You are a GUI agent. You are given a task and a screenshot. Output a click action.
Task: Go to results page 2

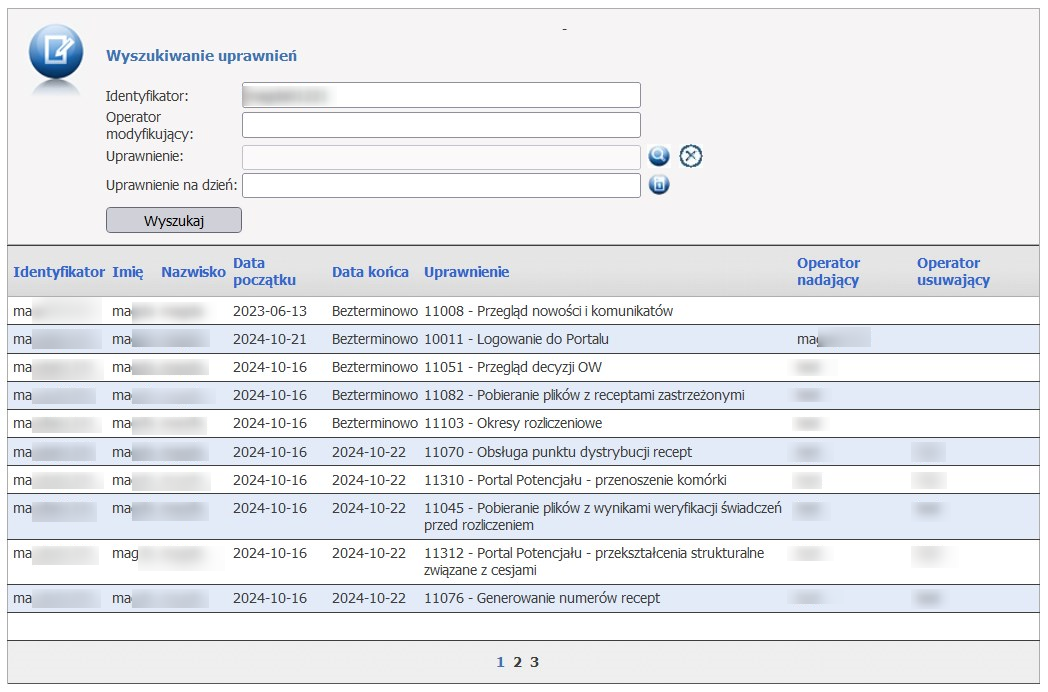[x=518, y=662]
